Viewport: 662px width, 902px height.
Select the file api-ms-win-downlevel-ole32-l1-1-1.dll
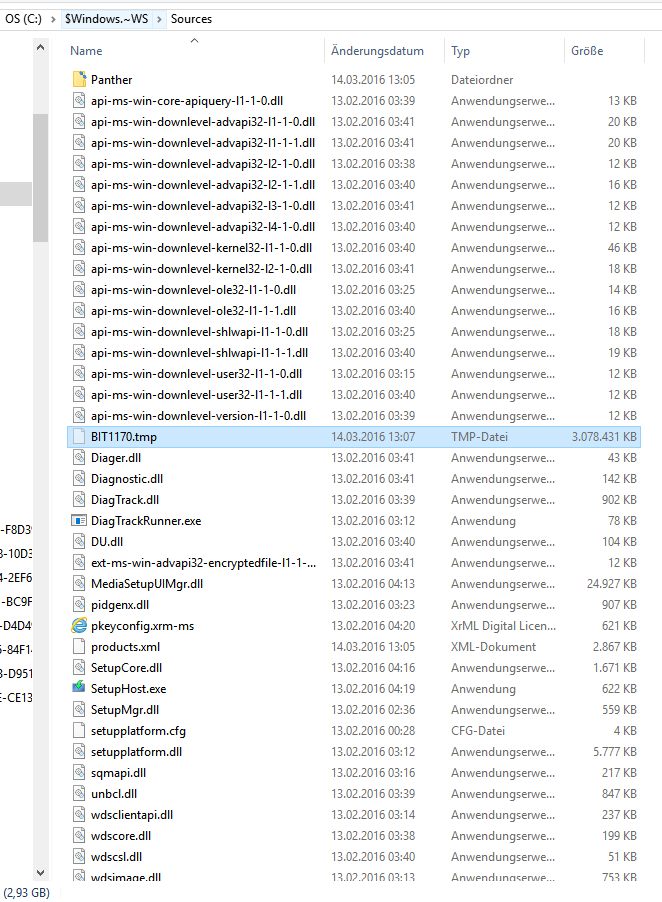(193, 311)
